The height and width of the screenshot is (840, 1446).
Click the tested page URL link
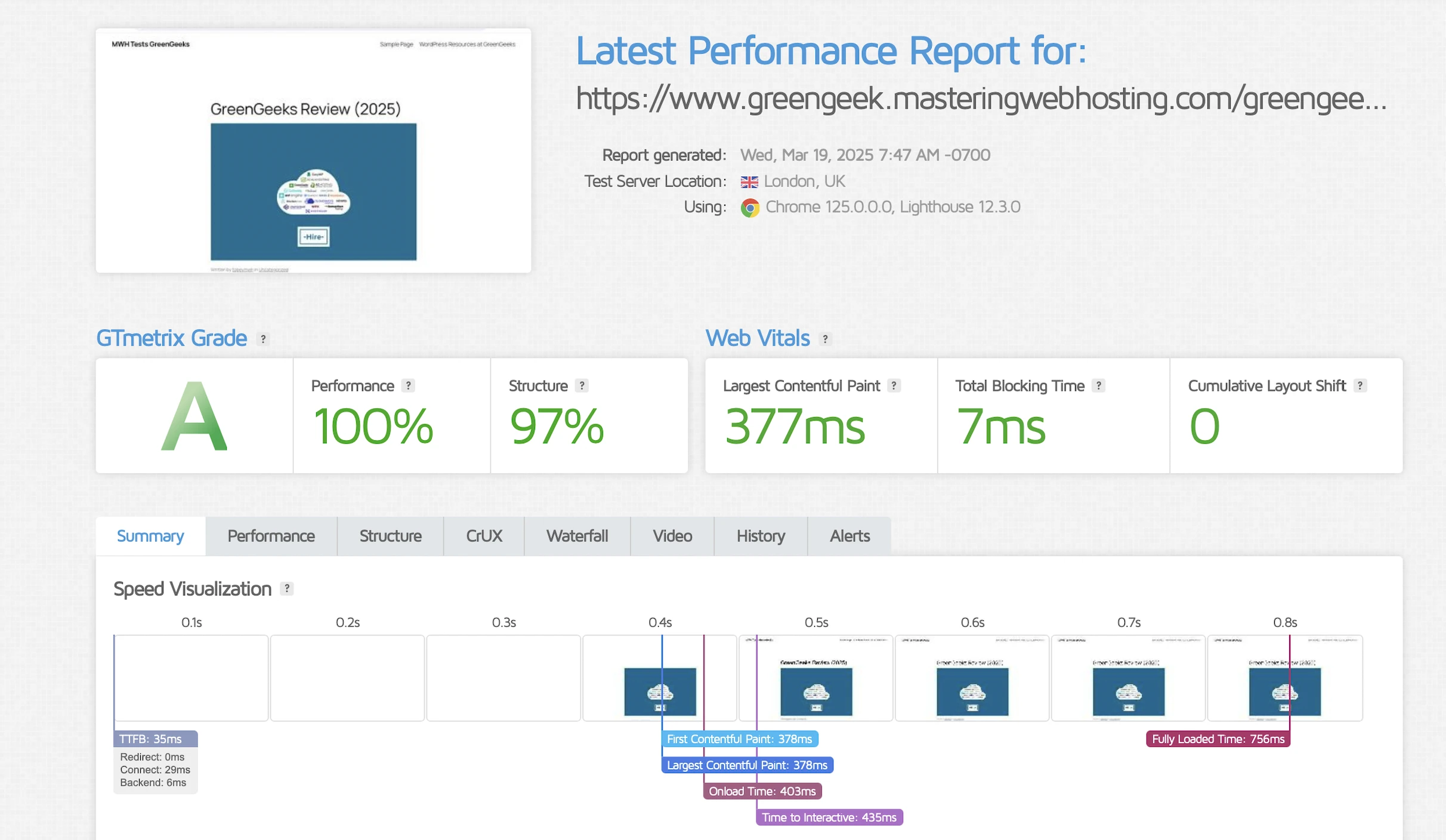click(981, 98)
